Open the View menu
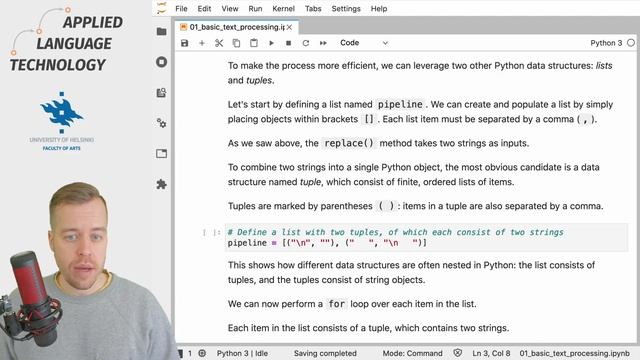The width and height of the screenshot is (640, 360). click(x=230, y=9)
